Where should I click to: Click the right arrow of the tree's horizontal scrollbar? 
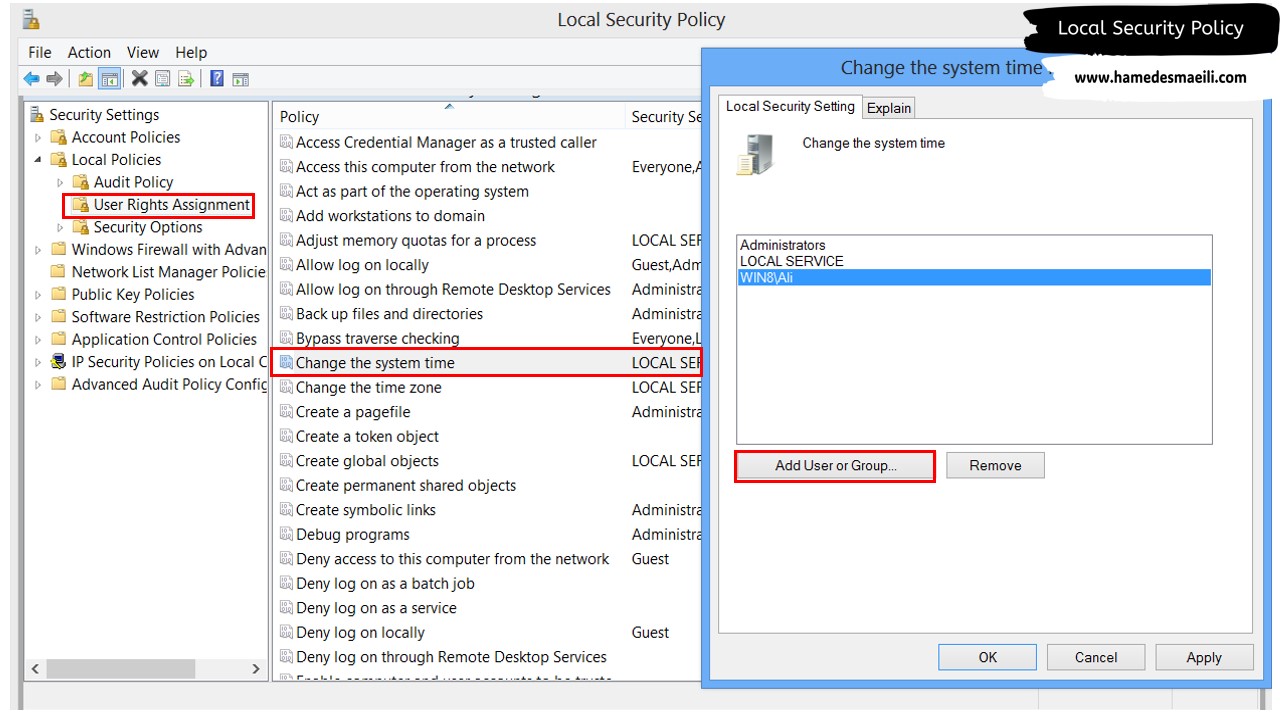256,669
